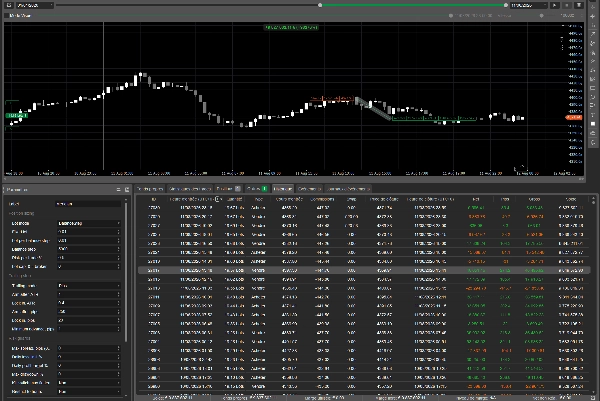600x401 pixels.
Task: Toggle the Visual Mode checkbox
Action: coord(7,16)
